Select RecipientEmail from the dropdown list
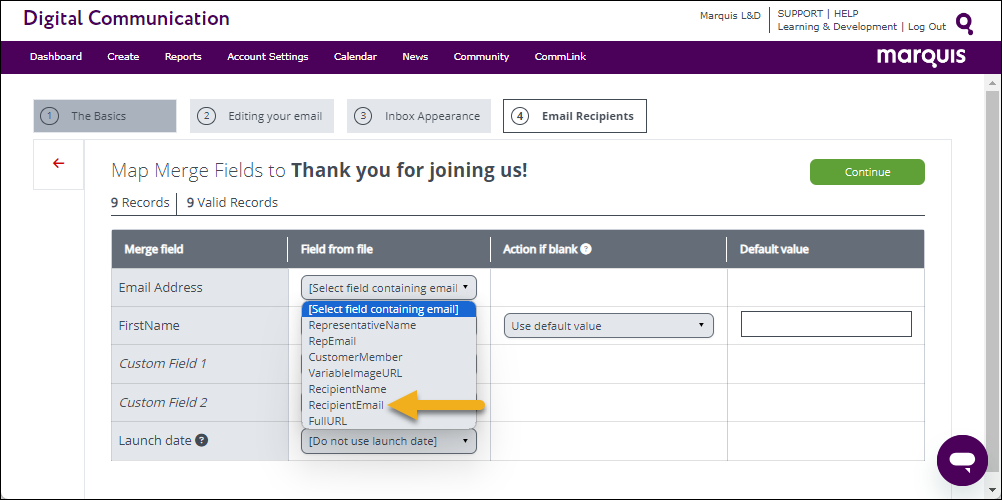The width and height of the screenshot is (1002, 500). [x=346, y=405]
